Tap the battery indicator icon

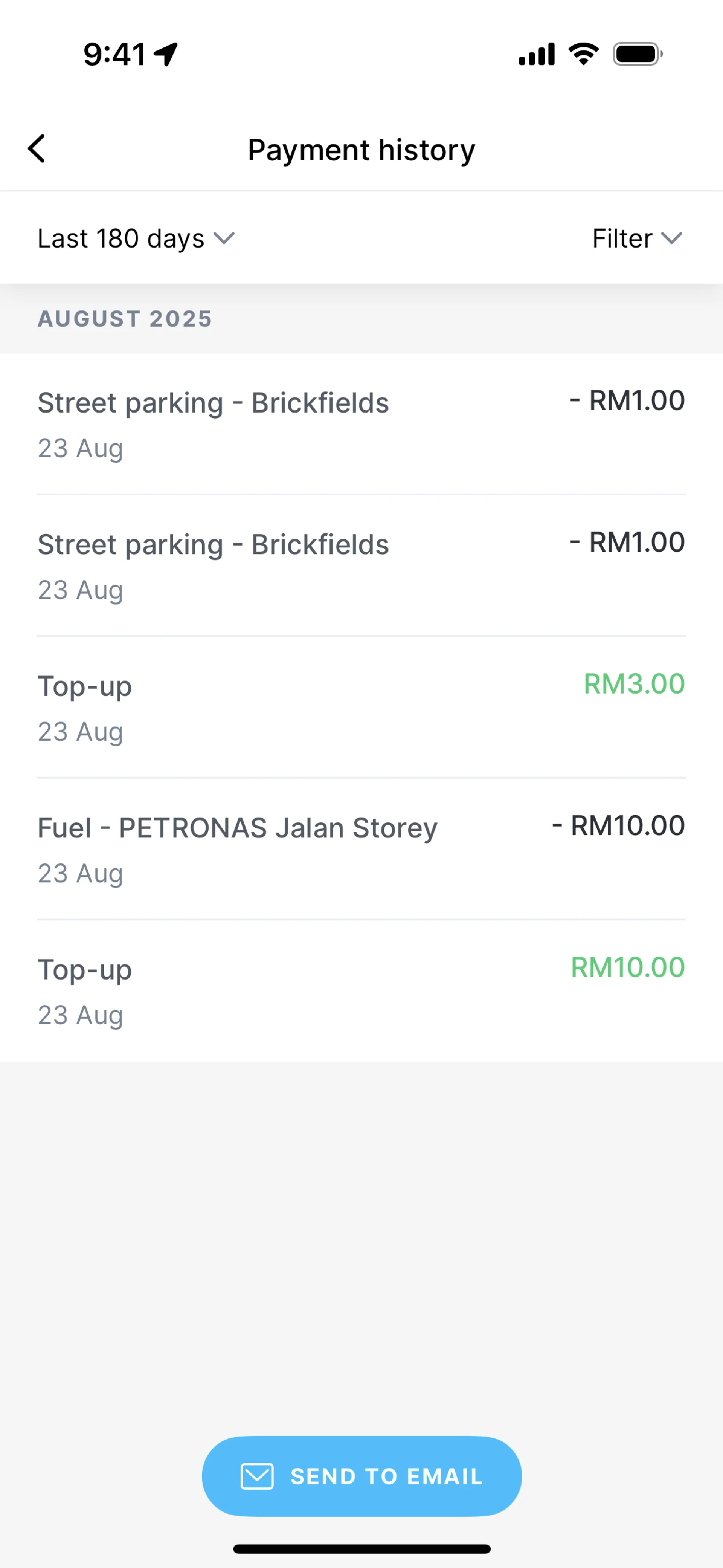coord(637,54)
